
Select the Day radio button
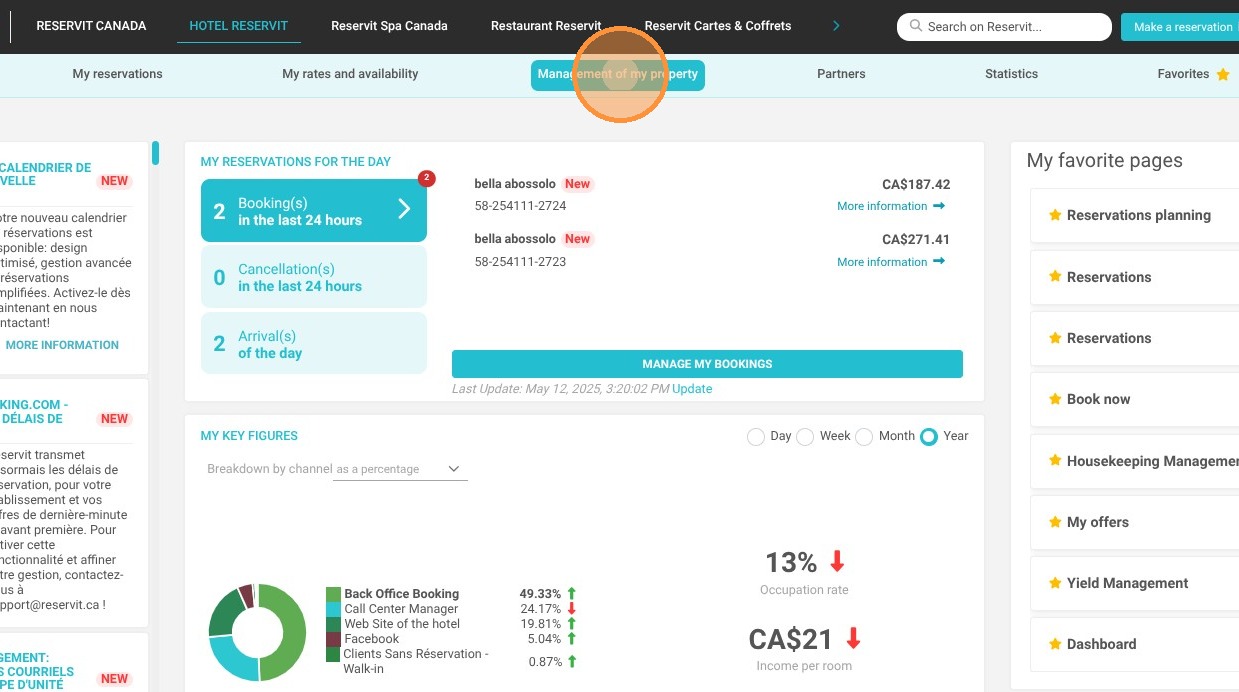(756, 437)
